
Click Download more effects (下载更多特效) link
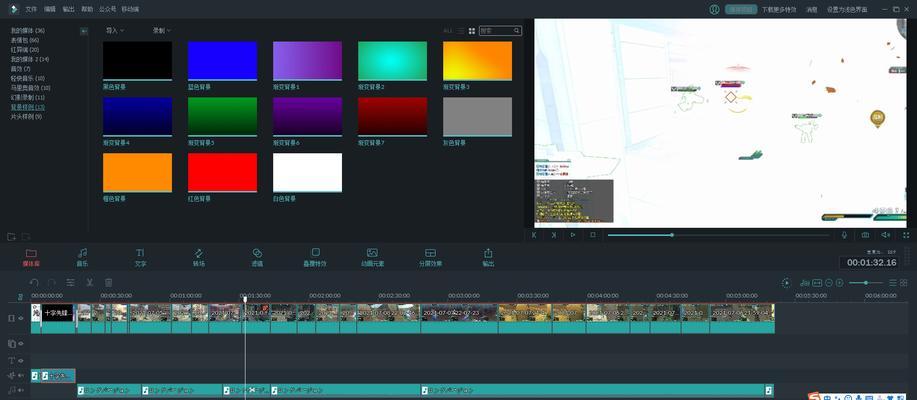[779, 9]
